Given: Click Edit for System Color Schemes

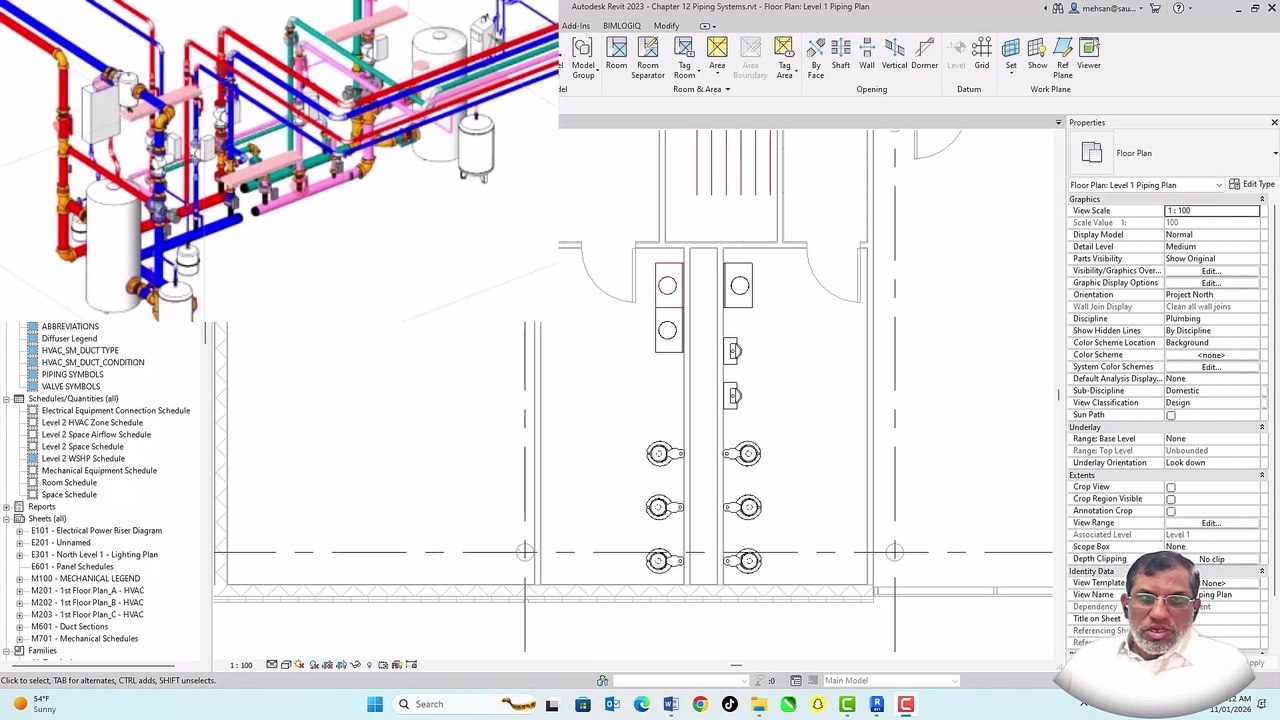Looking at the screenshot, I should pos(1211,367).
